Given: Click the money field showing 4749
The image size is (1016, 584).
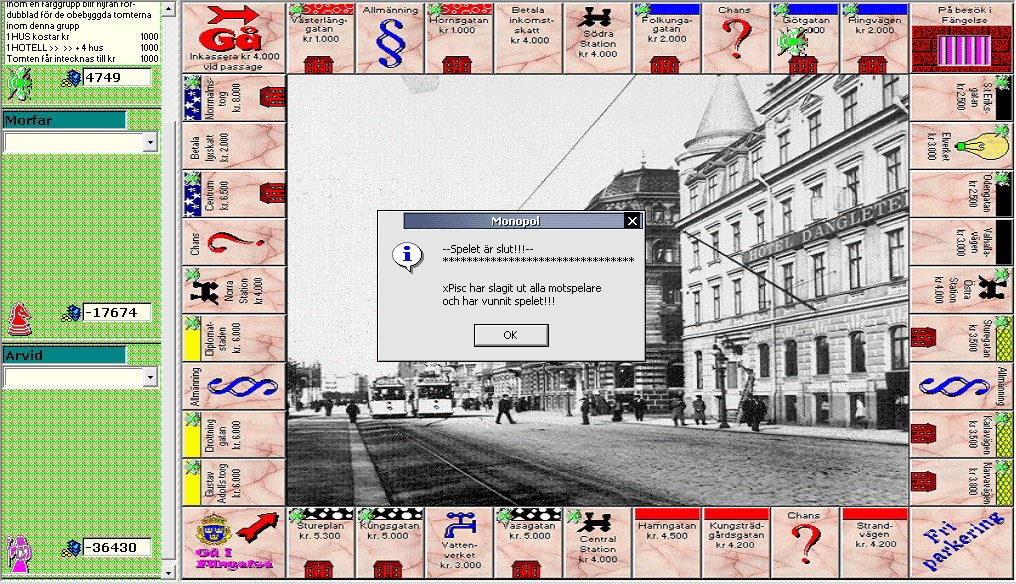Looking at the screenshot, I should 117,77.
